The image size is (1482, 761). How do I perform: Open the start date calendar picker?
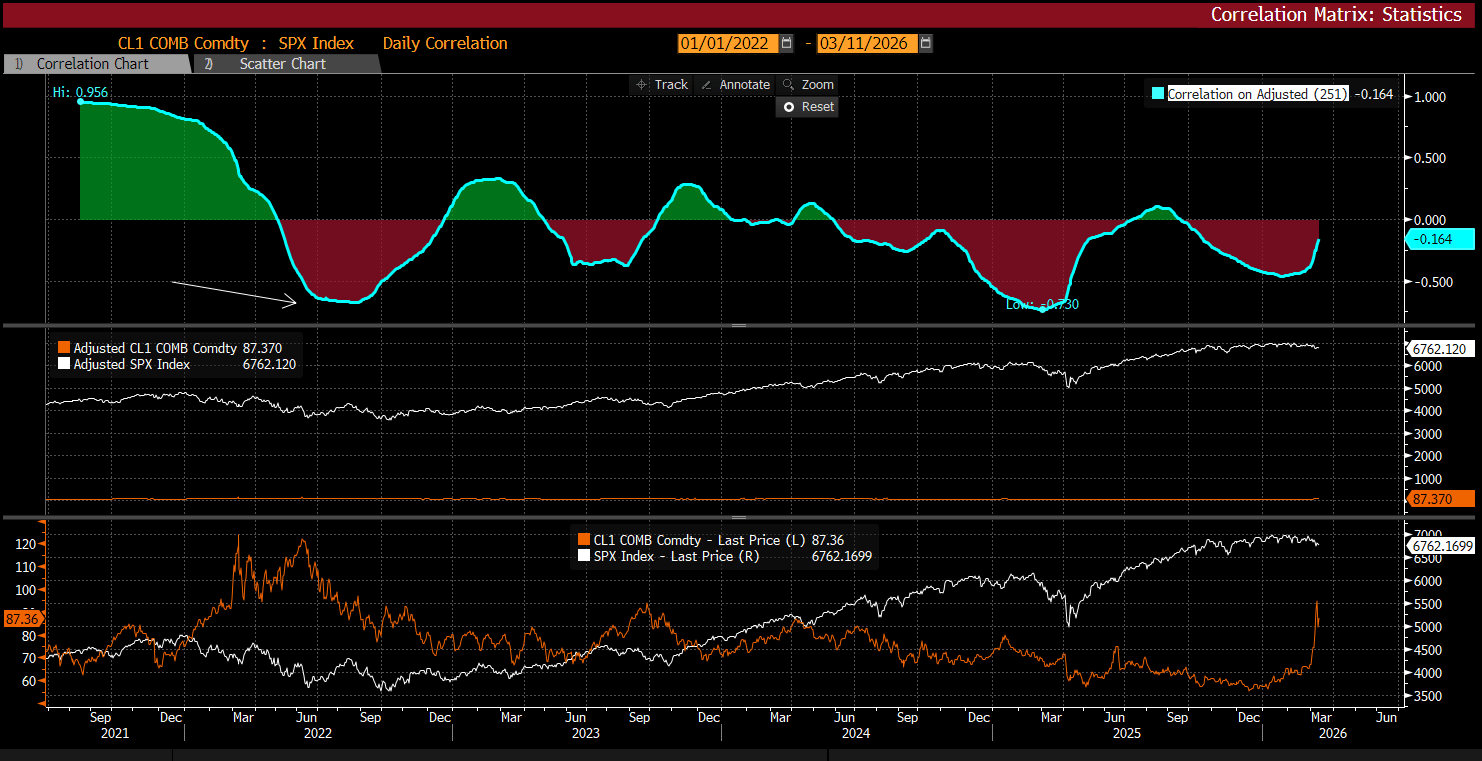pos(787,43)
